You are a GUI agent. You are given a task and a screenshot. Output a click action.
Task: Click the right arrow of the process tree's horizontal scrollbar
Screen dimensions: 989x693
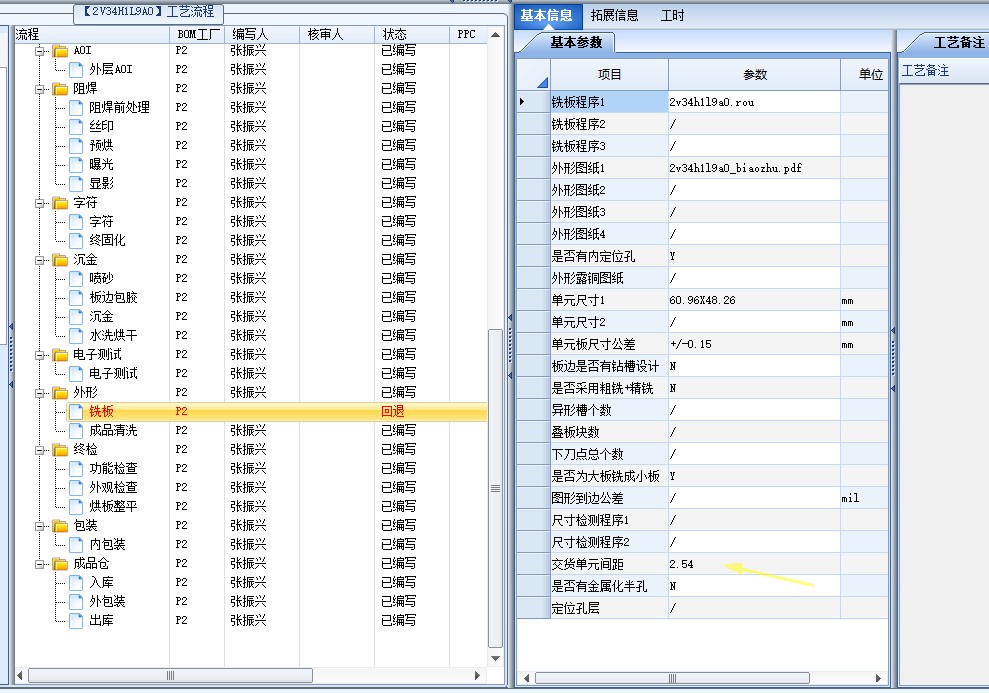coord(477,675)
